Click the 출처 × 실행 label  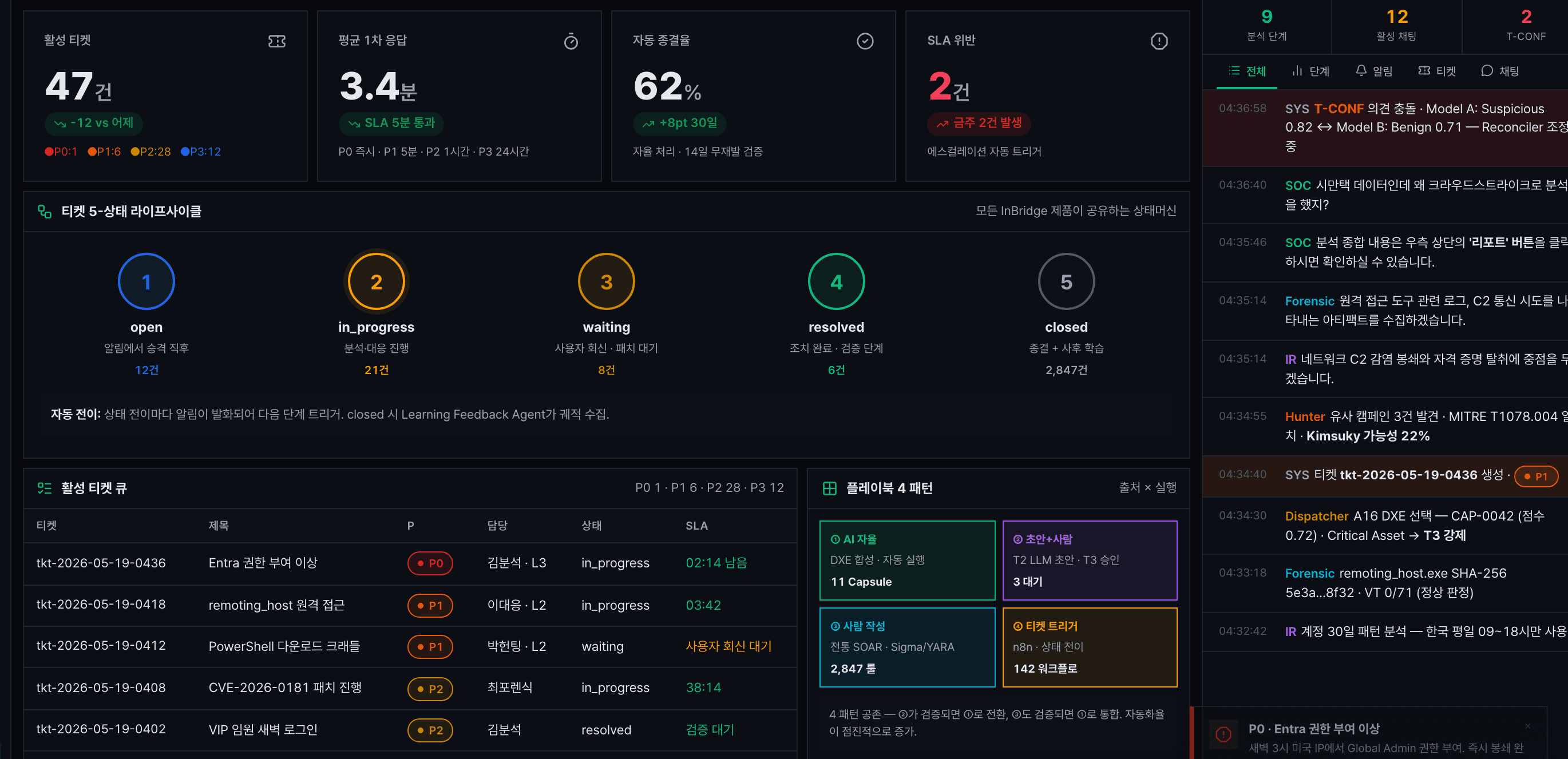click(x=1147, y=487)
